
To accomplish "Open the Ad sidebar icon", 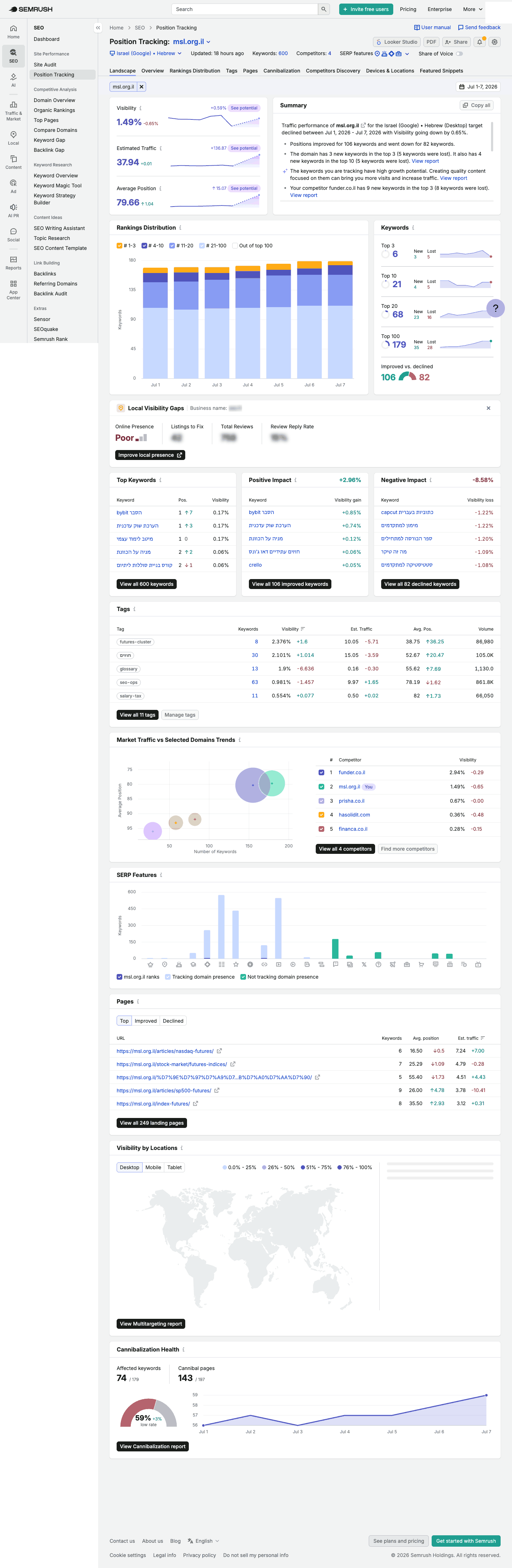I will pos(14,186).
